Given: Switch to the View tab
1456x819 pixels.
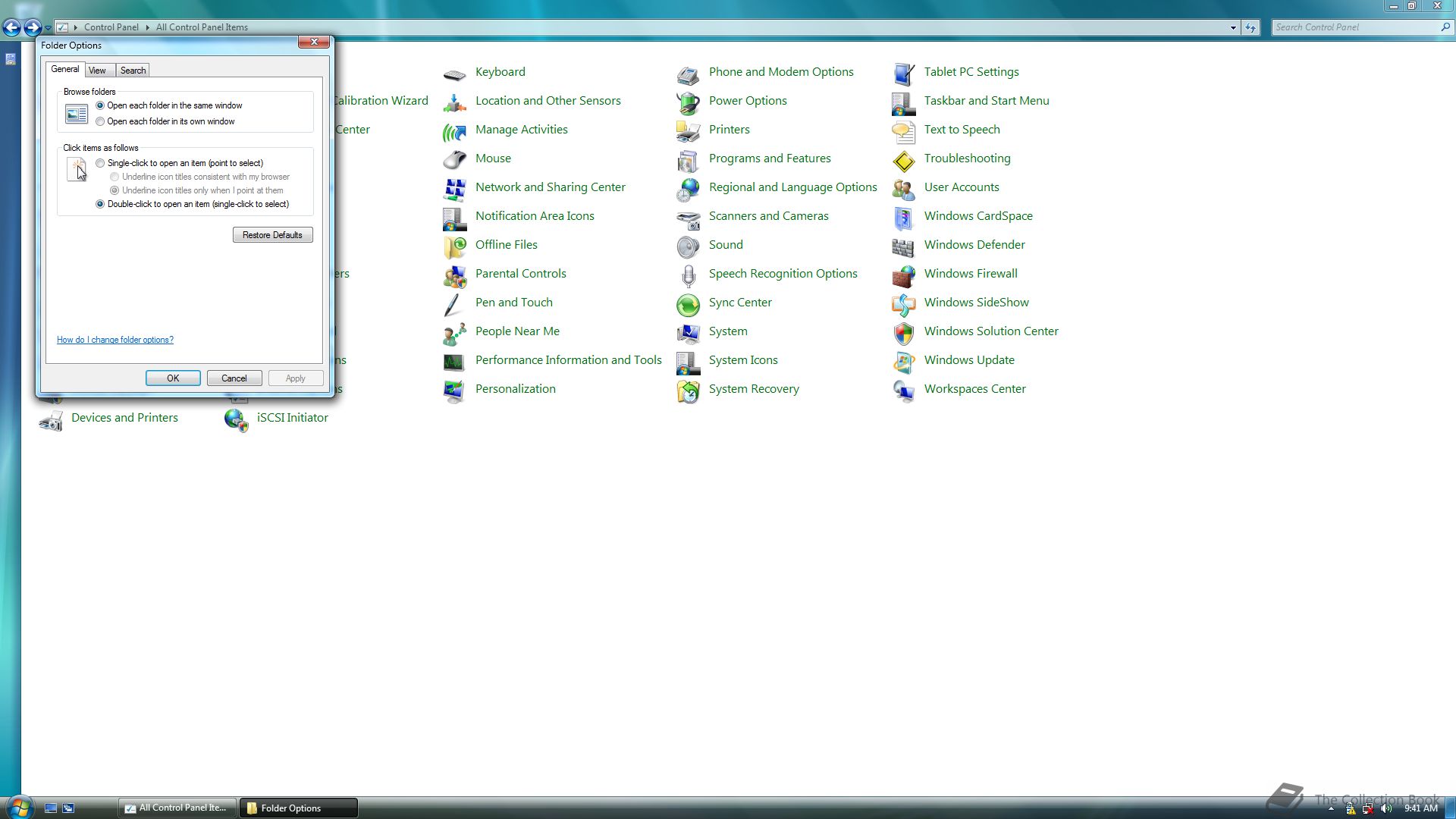Looking at the screenshot, I should click(97, 71).
